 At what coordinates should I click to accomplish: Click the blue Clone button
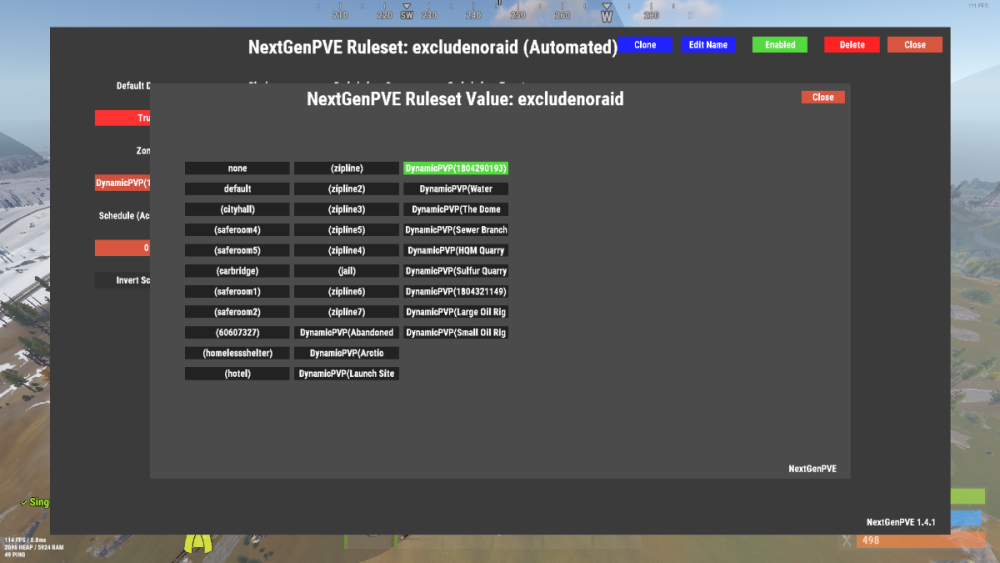pyautogui.click(x=645, y=45)
